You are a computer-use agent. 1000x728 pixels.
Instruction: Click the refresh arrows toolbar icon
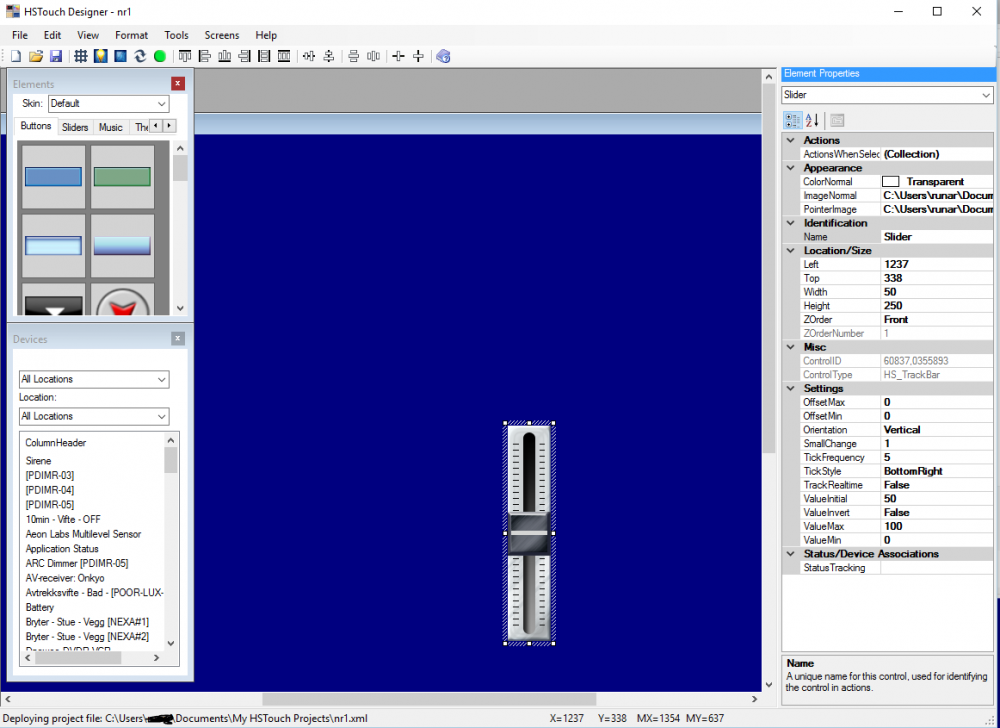pyautogui.click(x=140, y=56)
